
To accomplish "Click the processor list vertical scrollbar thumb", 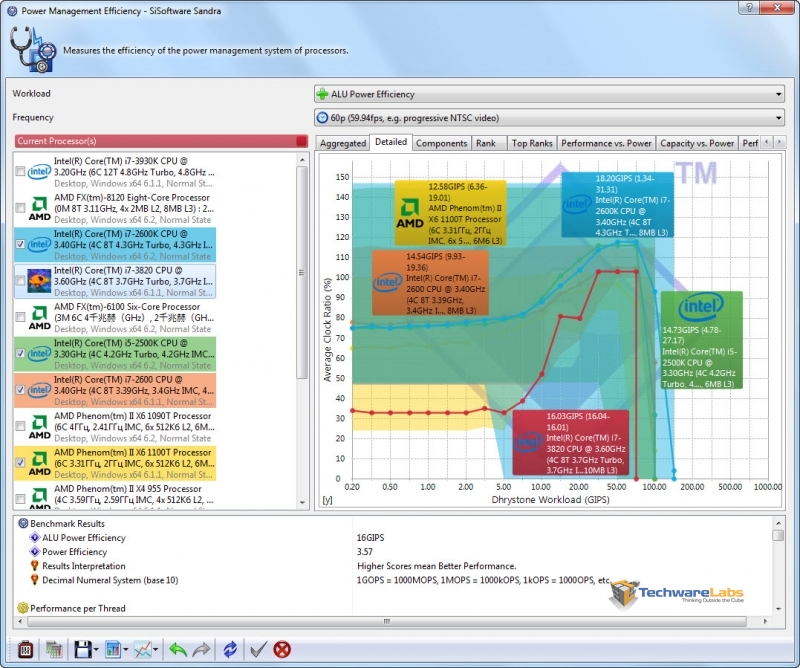I will point(302,272).
